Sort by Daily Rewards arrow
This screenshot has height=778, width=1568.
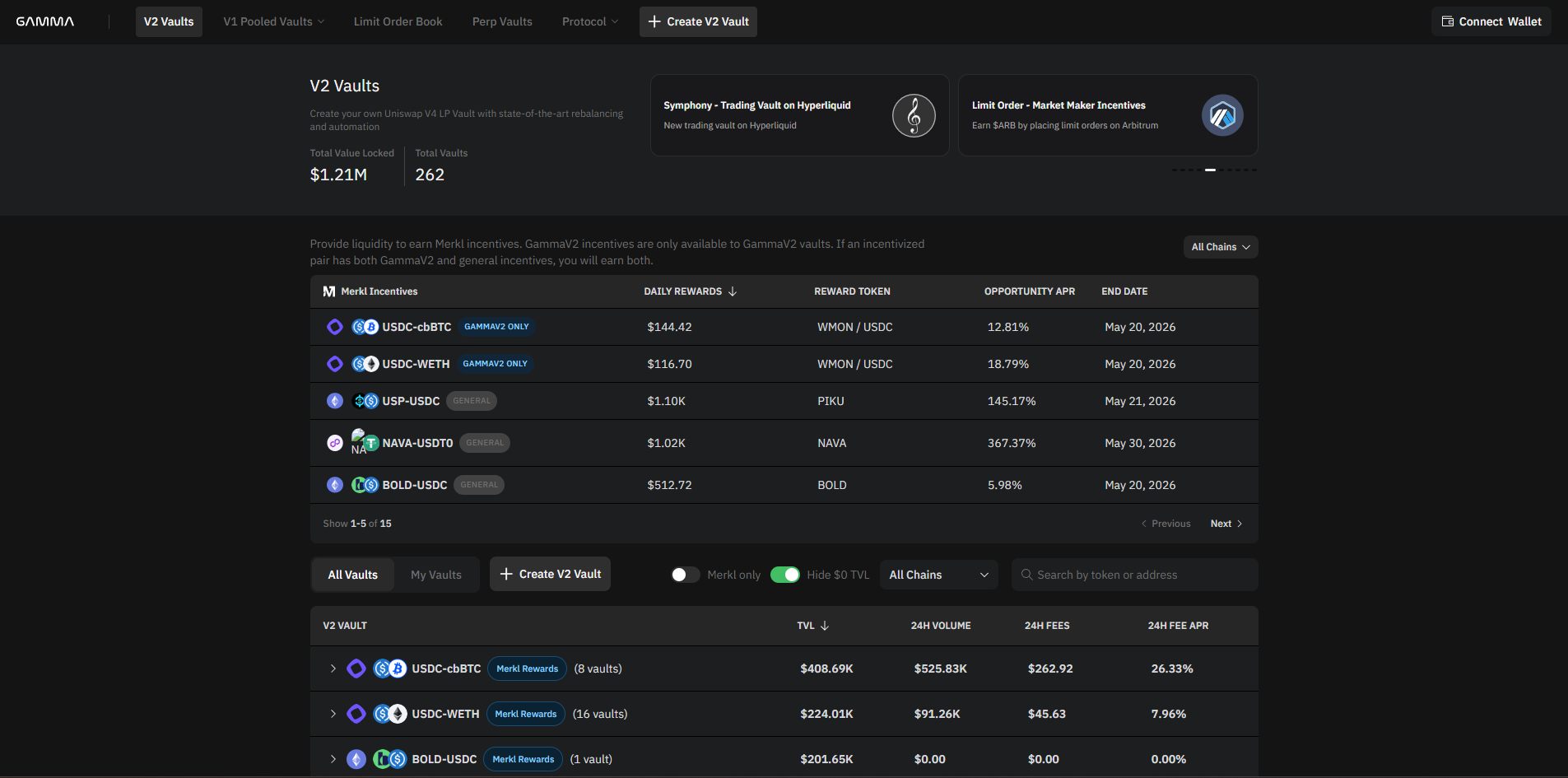733,291
